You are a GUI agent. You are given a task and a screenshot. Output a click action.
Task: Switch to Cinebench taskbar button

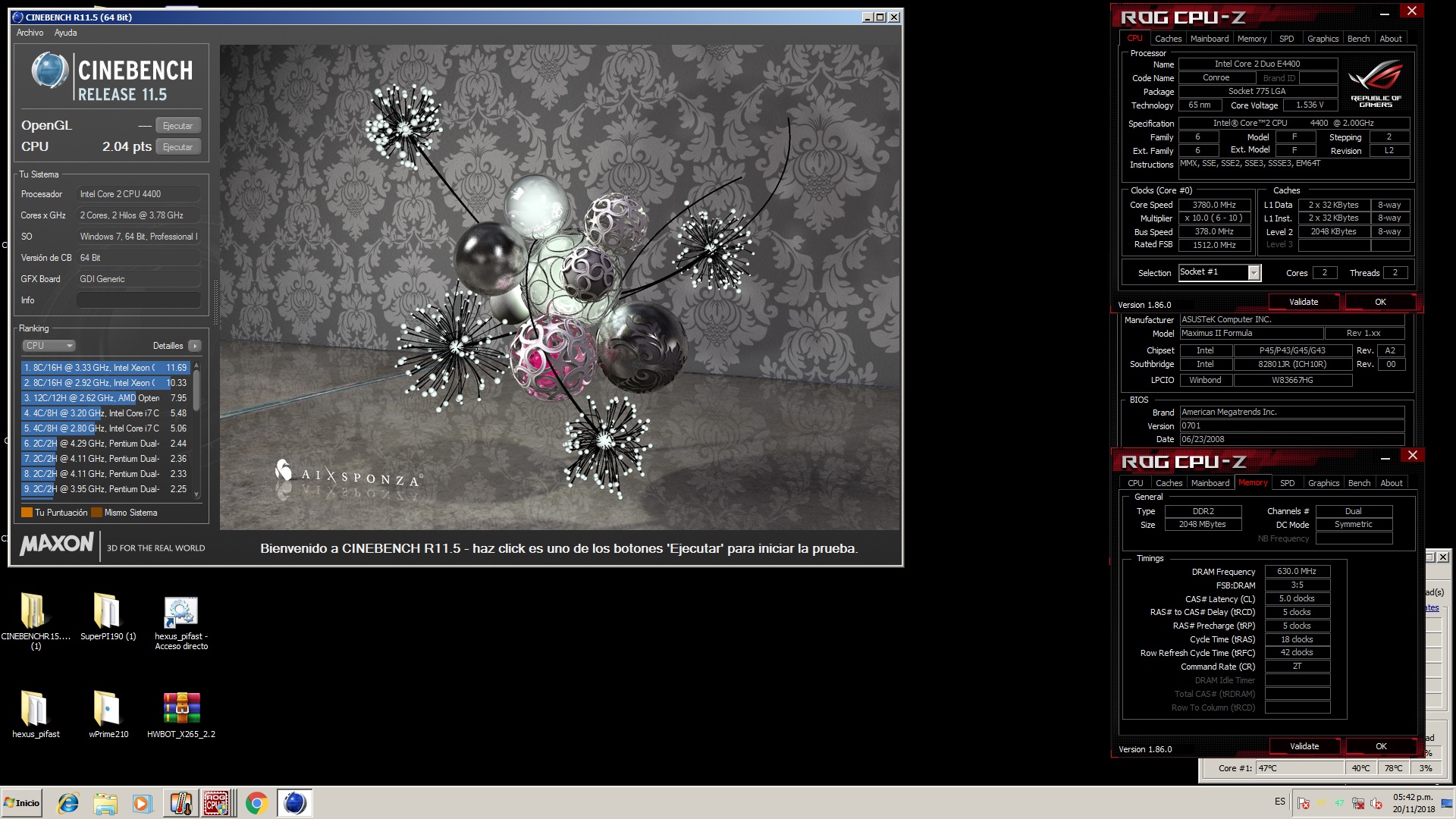click(x=294, y=803)
